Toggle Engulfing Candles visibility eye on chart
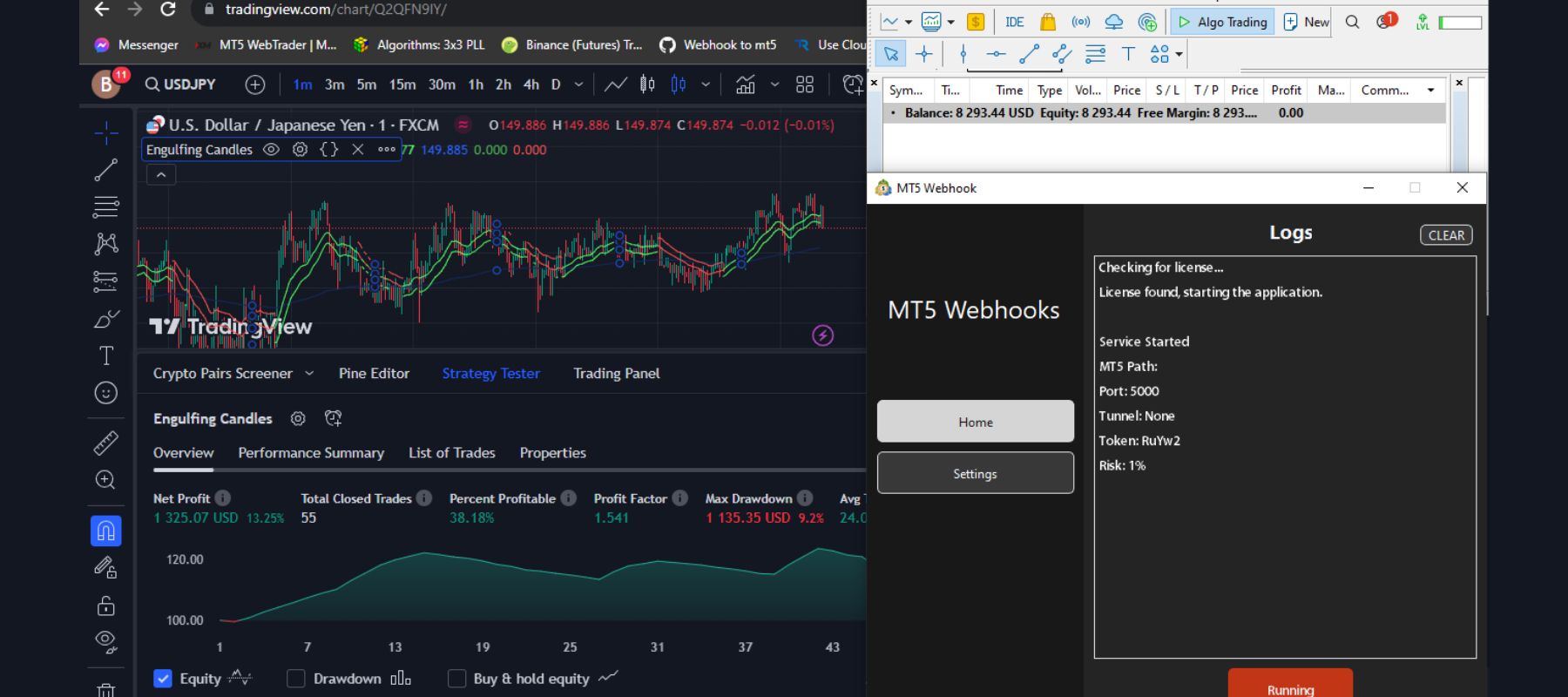The height and width of the screenshot is (697, 1568). point(271,150)
